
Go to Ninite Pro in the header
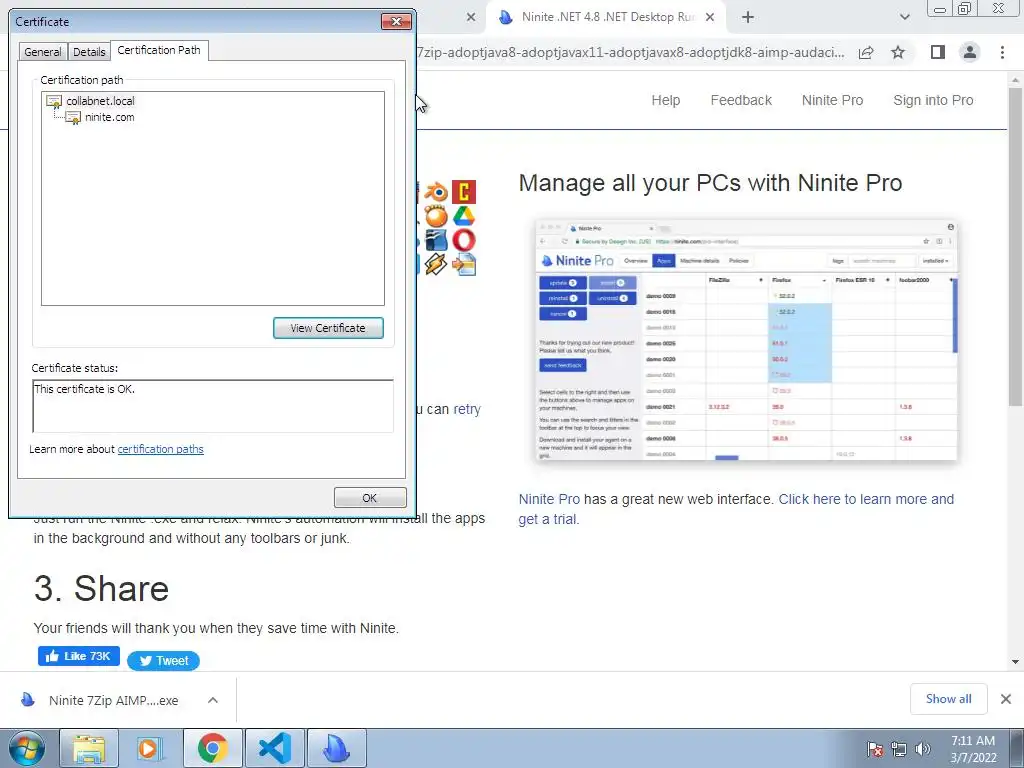[x=832, y=101]
